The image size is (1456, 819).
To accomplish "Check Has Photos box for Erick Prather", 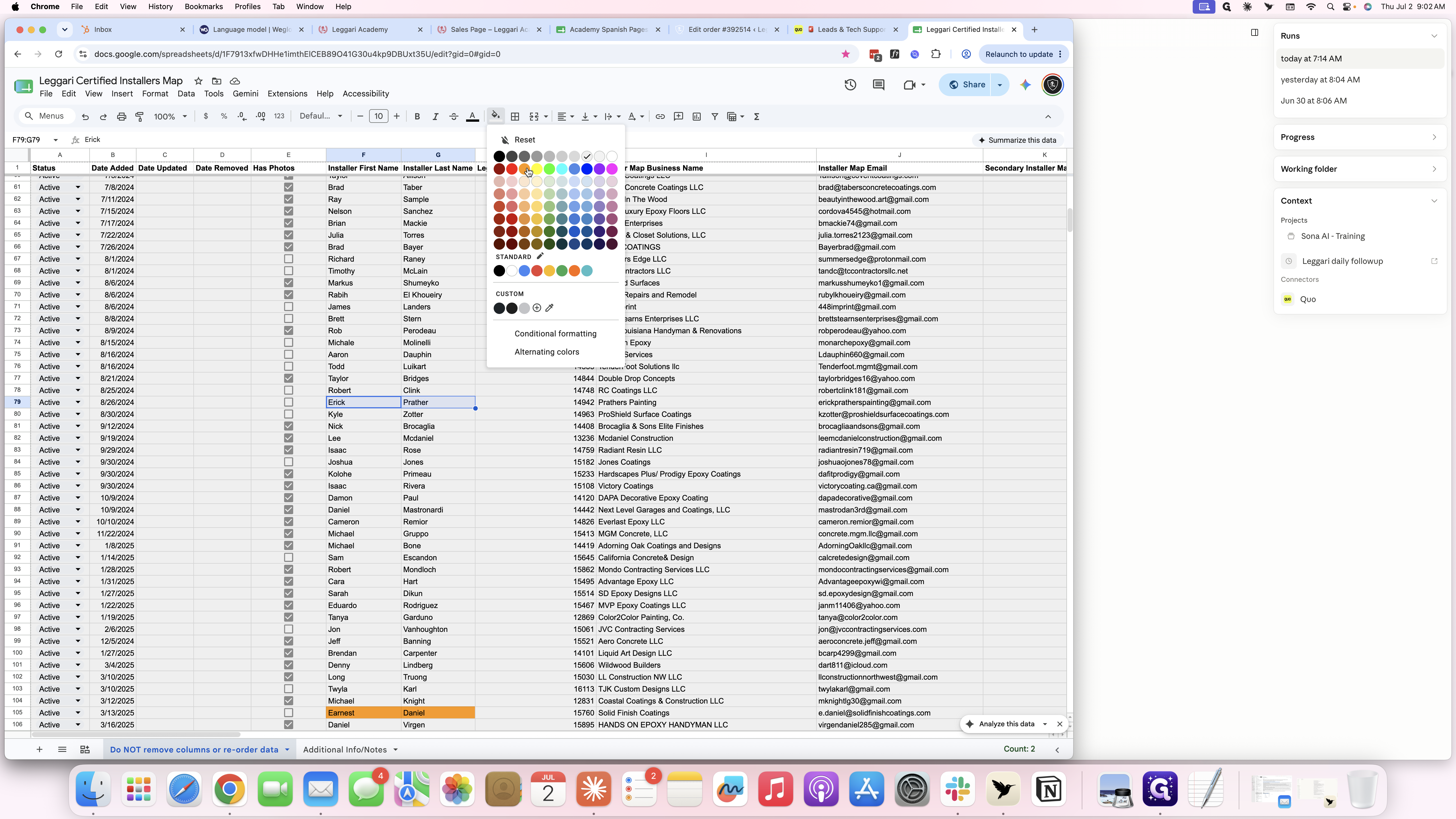I will point(288,402).
